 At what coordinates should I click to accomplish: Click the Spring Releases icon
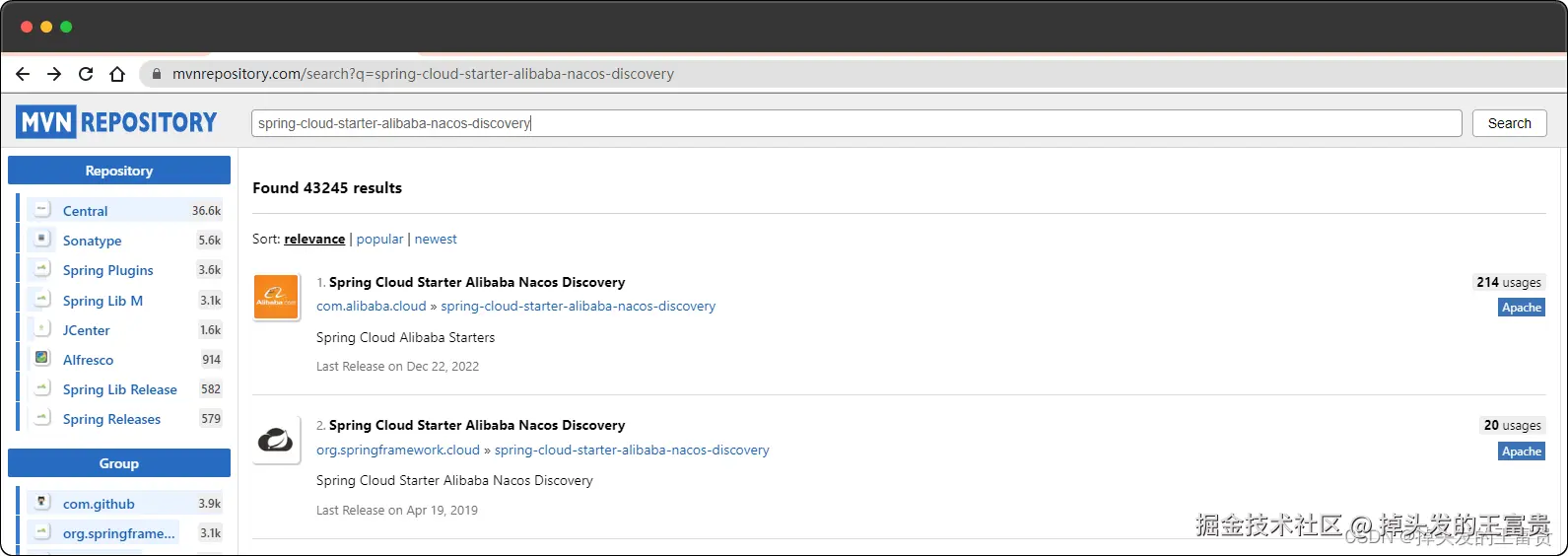[x=41, y=418]
